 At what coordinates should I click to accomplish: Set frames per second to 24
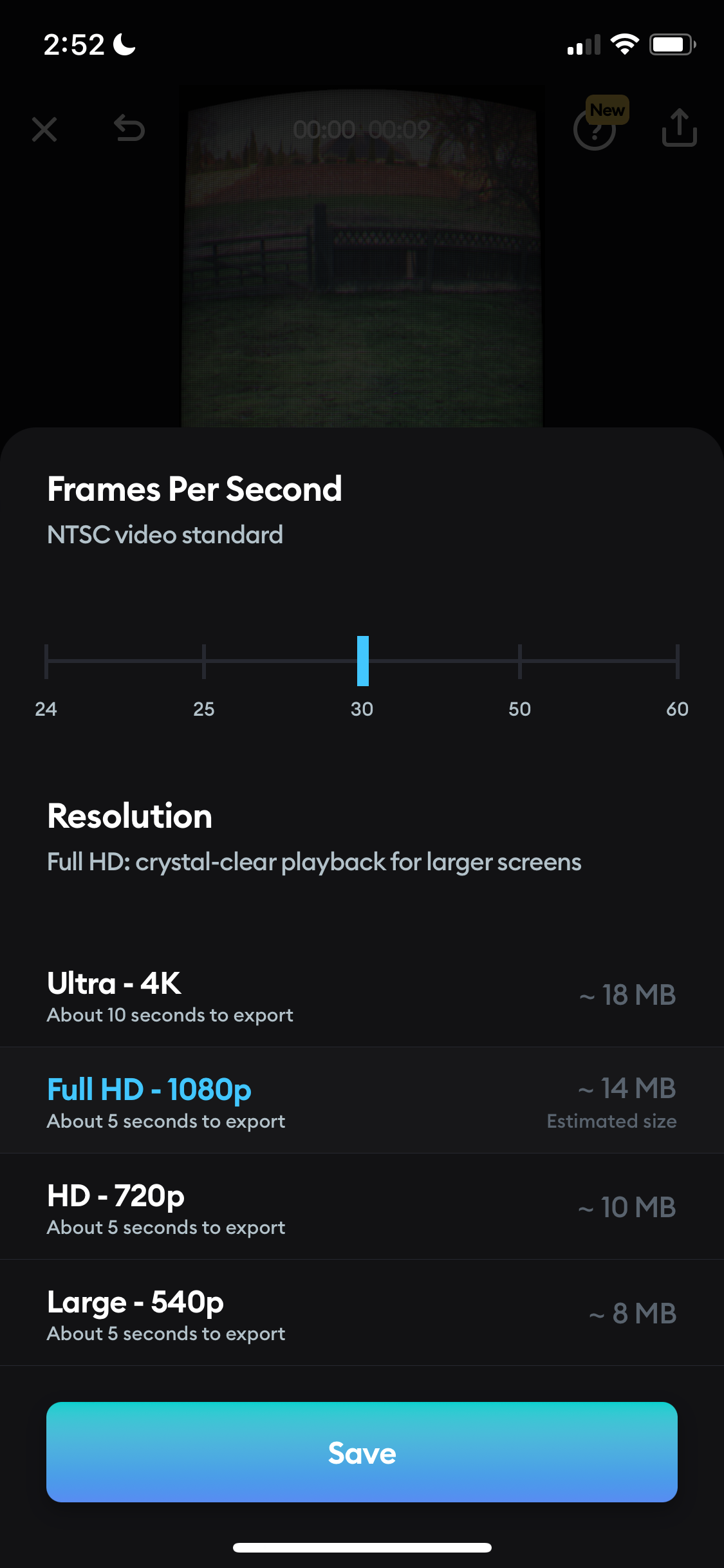pyautogui.click(x=45, y=660)
